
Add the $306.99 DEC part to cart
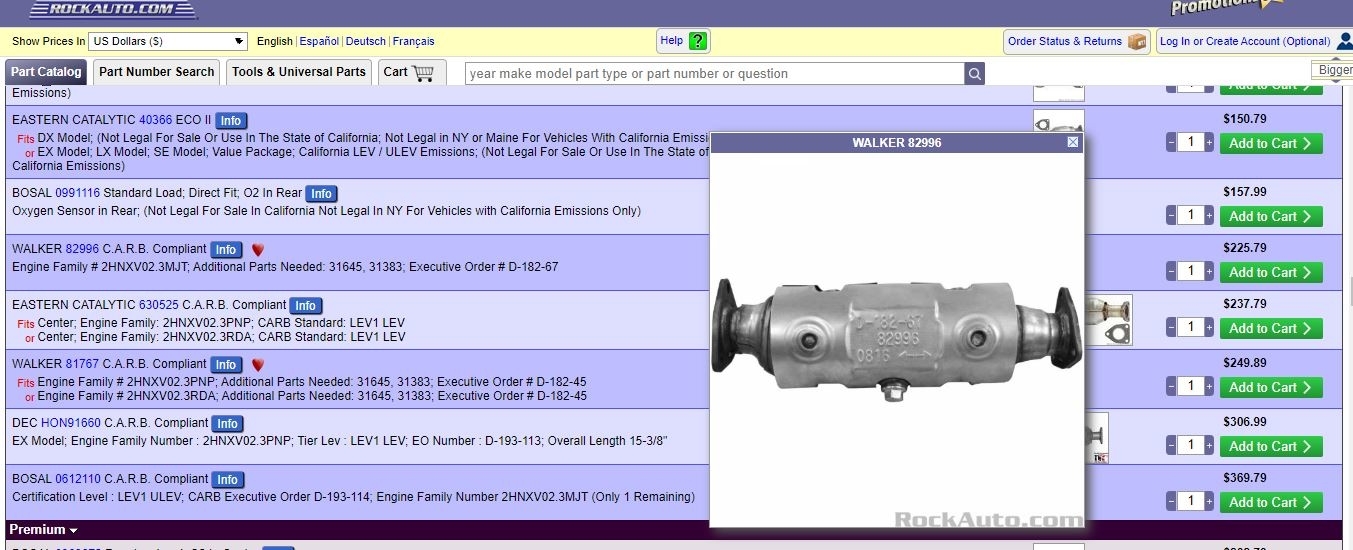[x=1271, y=446]
